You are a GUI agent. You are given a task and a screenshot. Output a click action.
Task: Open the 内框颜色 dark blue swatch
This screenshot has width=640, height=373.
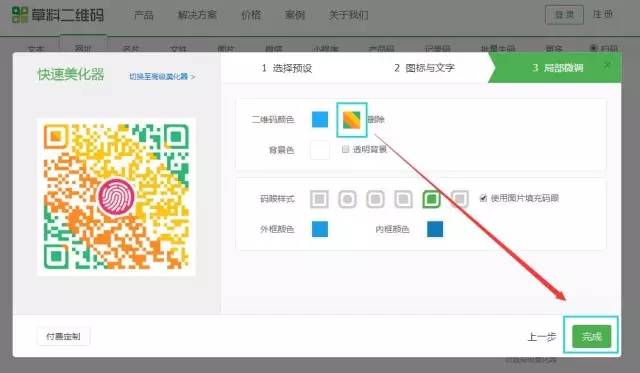(x=435, y=229)
